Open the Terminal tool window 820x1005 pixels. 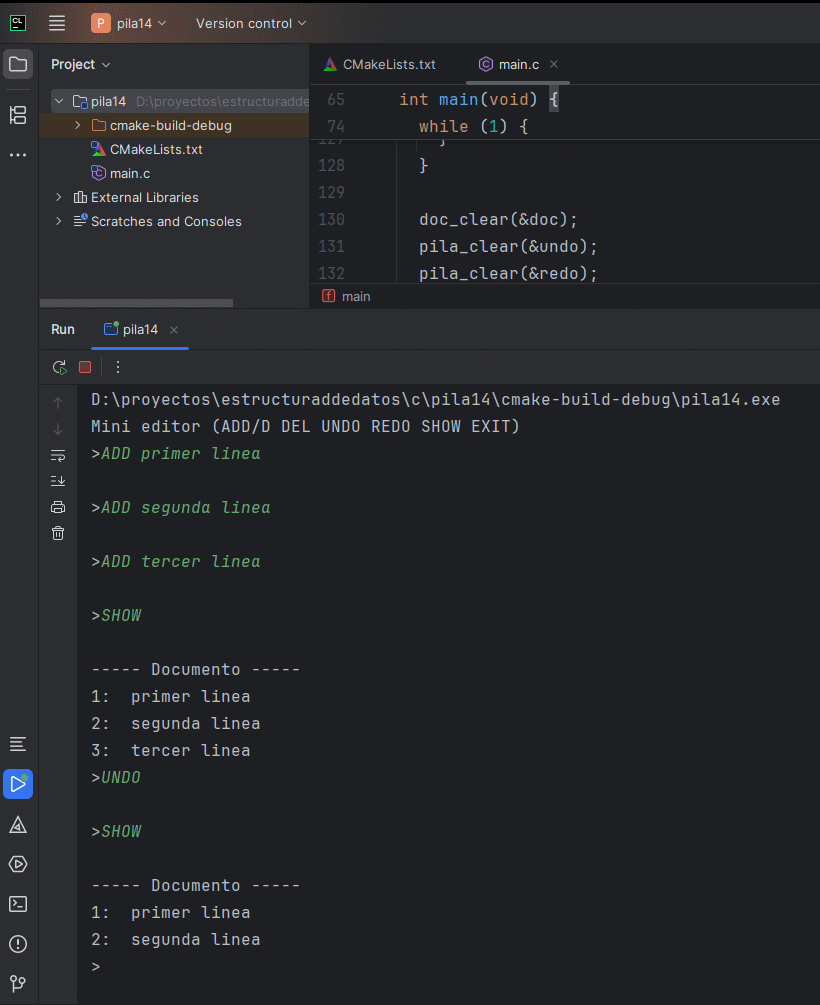coord(17,904)
